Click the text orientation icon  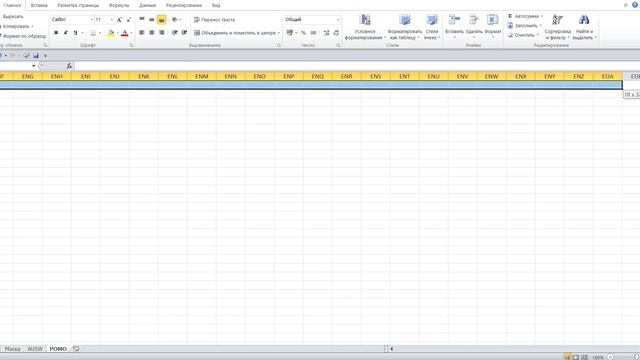[x=175, y=19]
